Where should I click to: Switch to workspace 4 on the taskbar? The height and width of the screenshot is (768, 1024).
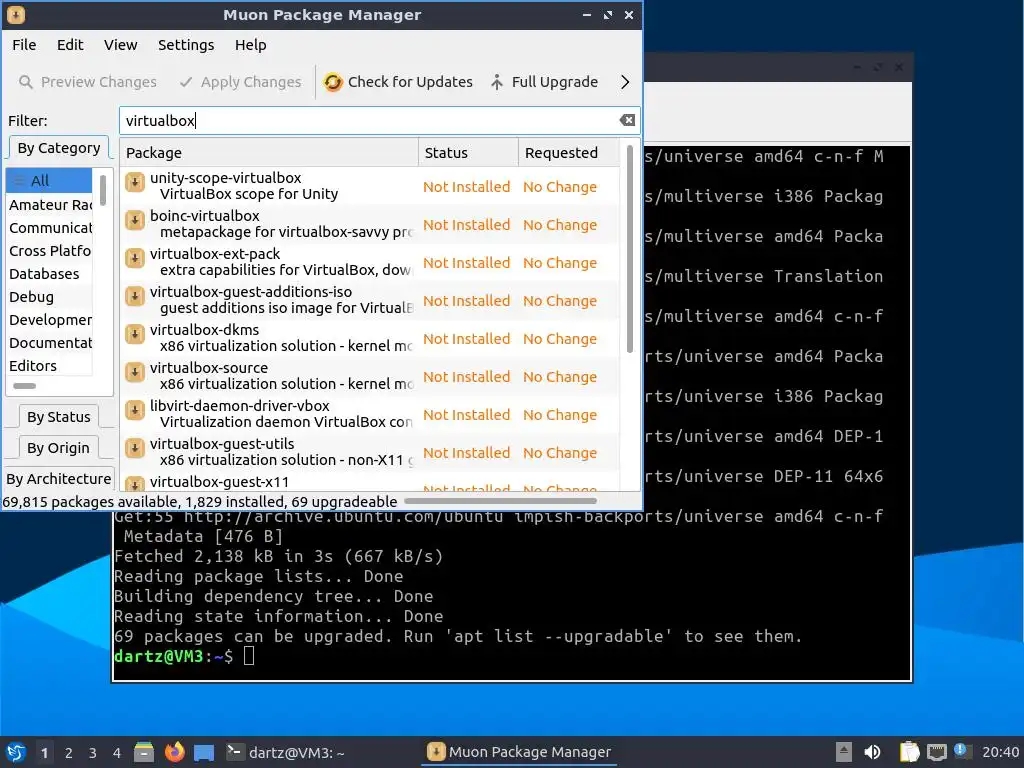(x=117, y=753)
